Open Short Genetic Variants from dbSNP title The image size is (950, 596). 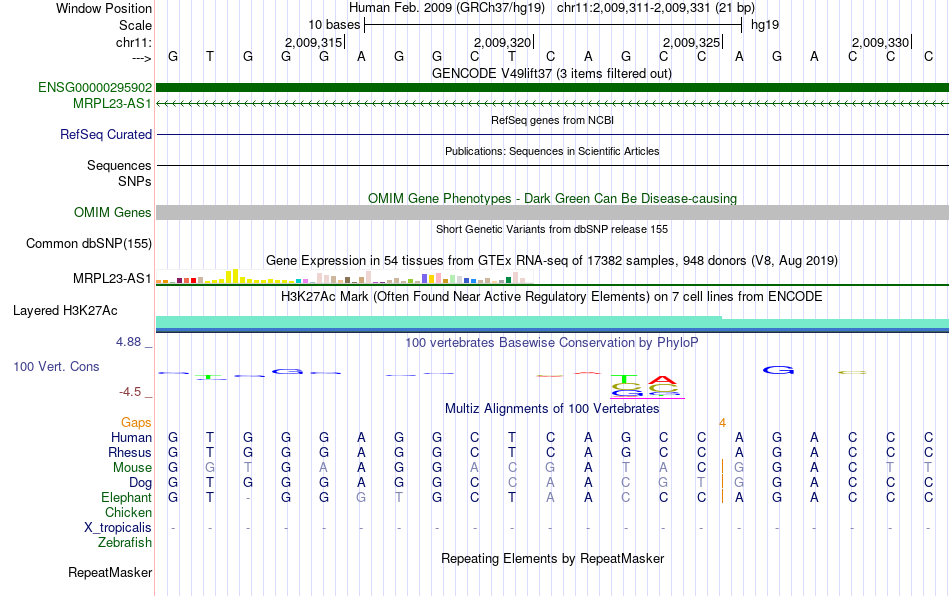click(552, 230)
